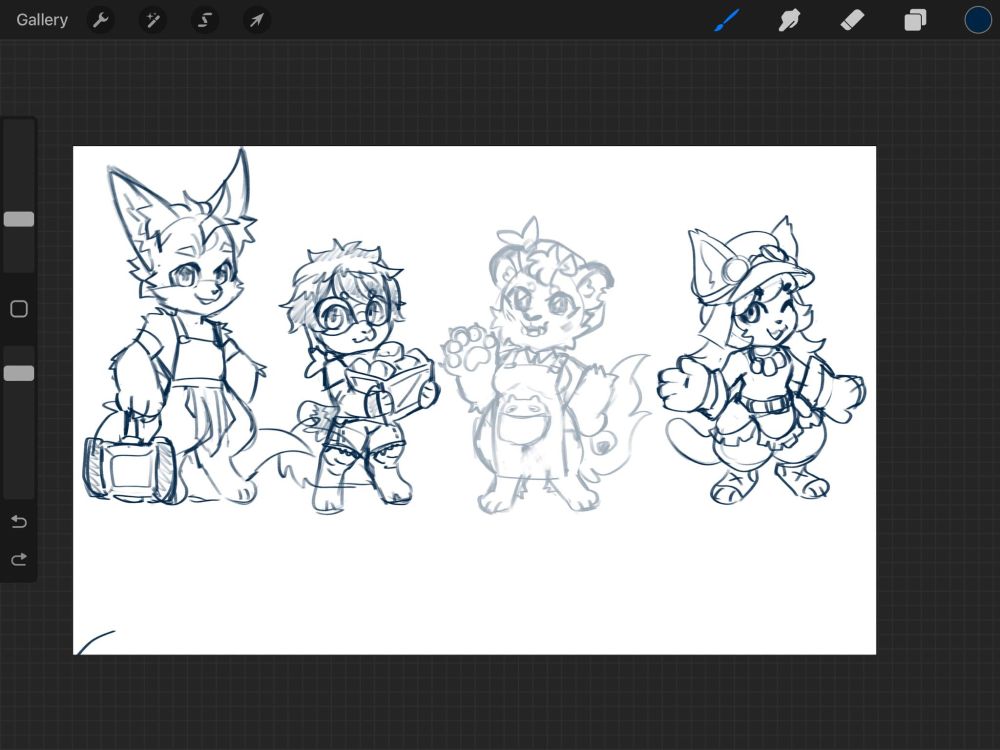The height and width of the screenshot is (750, 1000).
Task: Undo the last stroke
Action: coord(19,522)
